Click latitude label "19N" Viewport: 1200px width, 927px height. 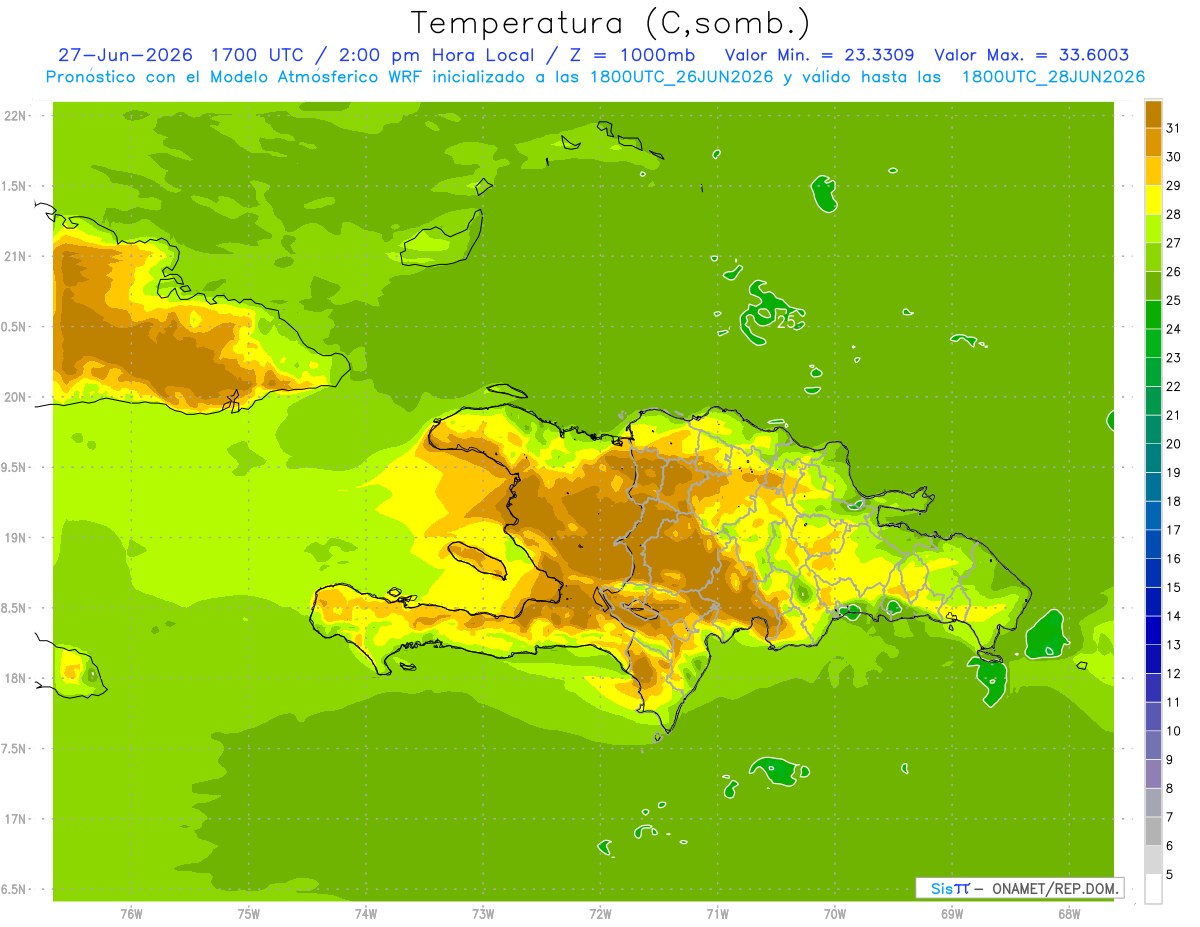(x=15, y=538)
